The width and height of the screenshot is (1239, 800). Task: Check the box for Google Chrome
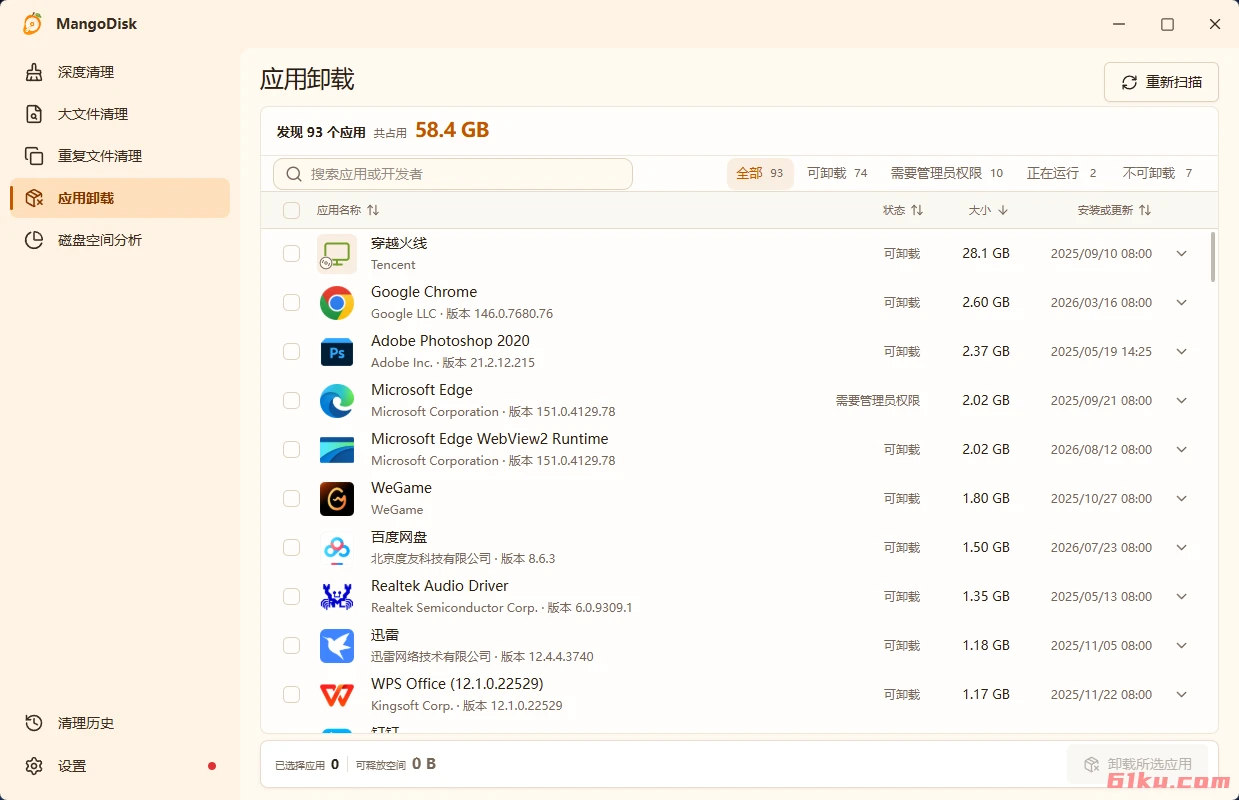click(291, 303)
